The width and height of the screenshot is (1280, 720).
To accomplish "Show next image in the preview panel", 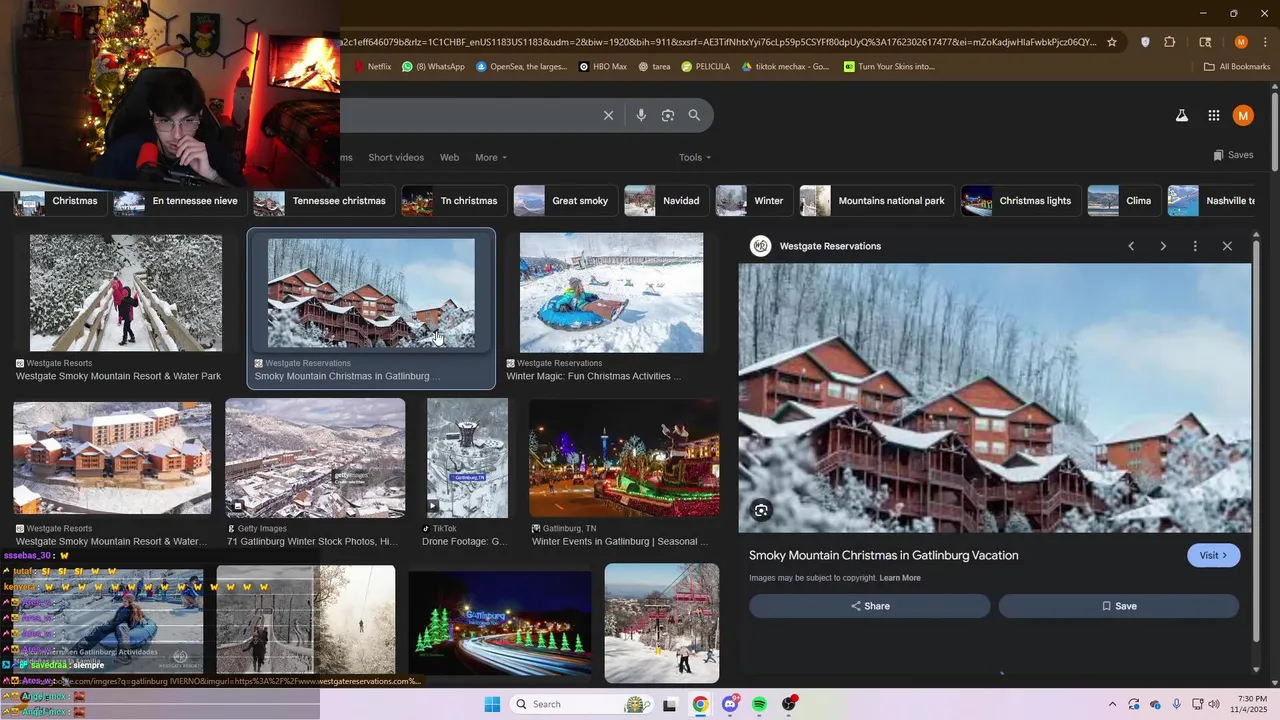I will 1163,246.
